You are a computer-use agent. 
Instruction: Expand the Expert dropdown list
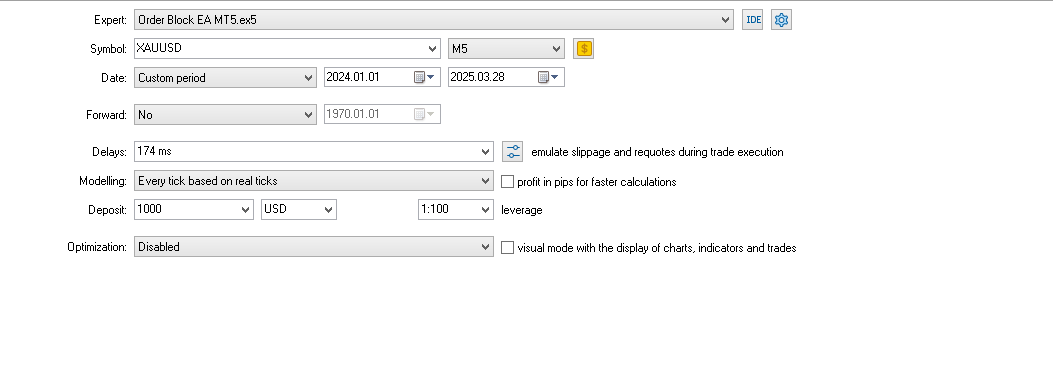pos(725,20)
